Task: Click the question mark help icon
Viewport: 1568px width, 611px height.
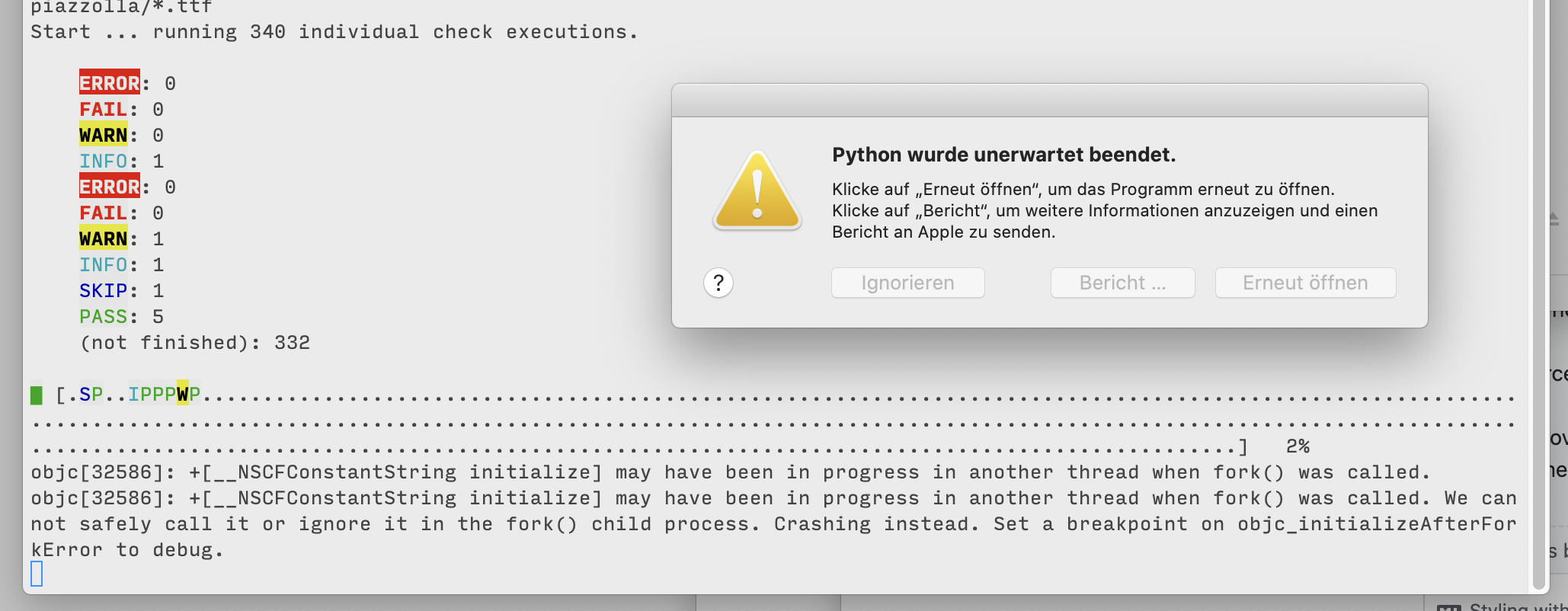Action: click(717, 283)
